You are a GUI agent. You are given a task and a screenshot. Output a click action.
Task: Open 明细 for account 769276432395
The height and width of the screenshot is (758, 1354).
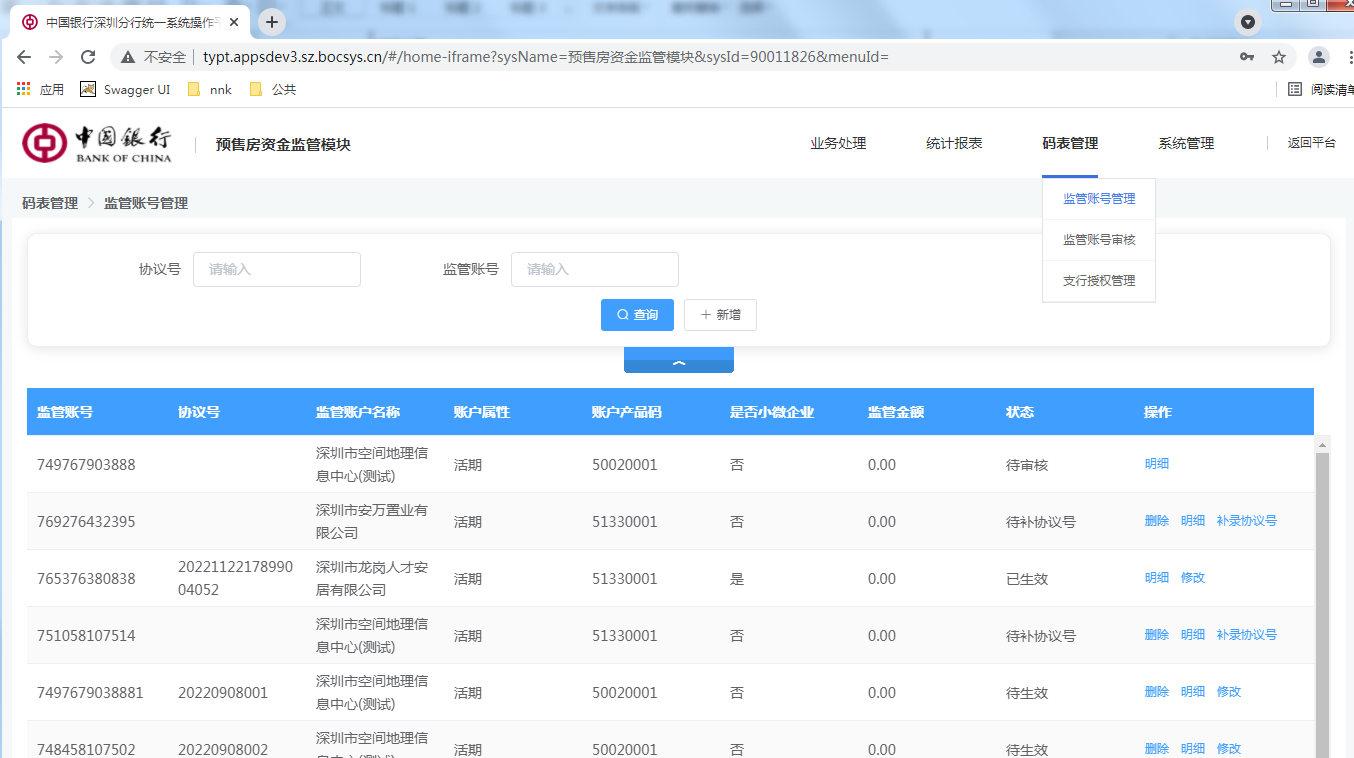pos(1193,521)
